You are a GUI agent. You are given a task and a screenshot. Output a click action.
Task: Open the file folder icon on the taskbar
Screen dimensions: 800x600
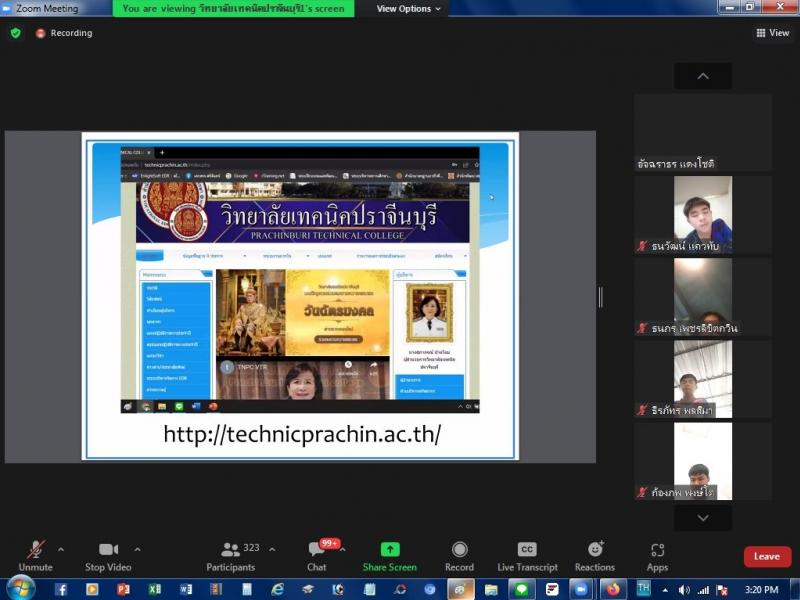pos(491,590)
